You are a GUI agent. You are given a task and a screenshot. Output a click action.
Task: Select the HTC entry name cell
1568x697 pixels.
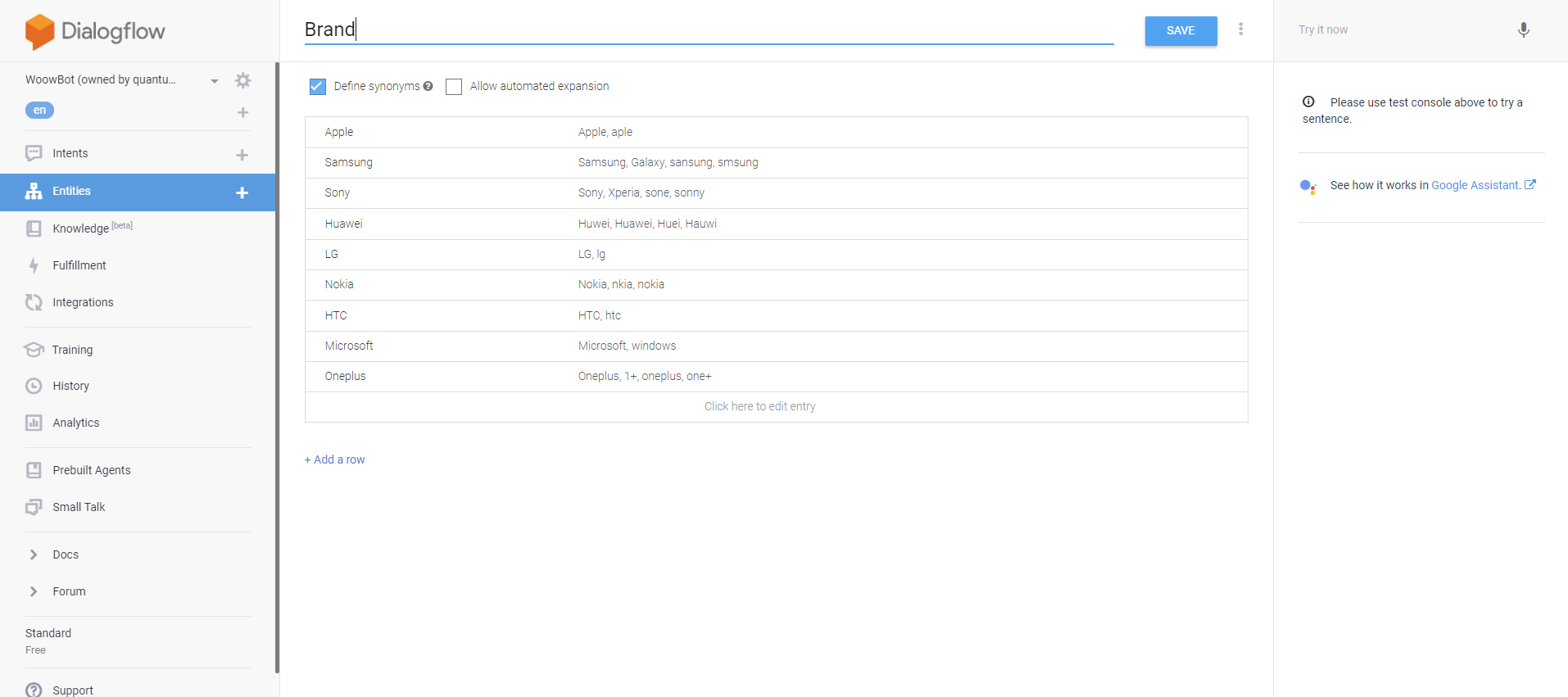coord(336,315)
